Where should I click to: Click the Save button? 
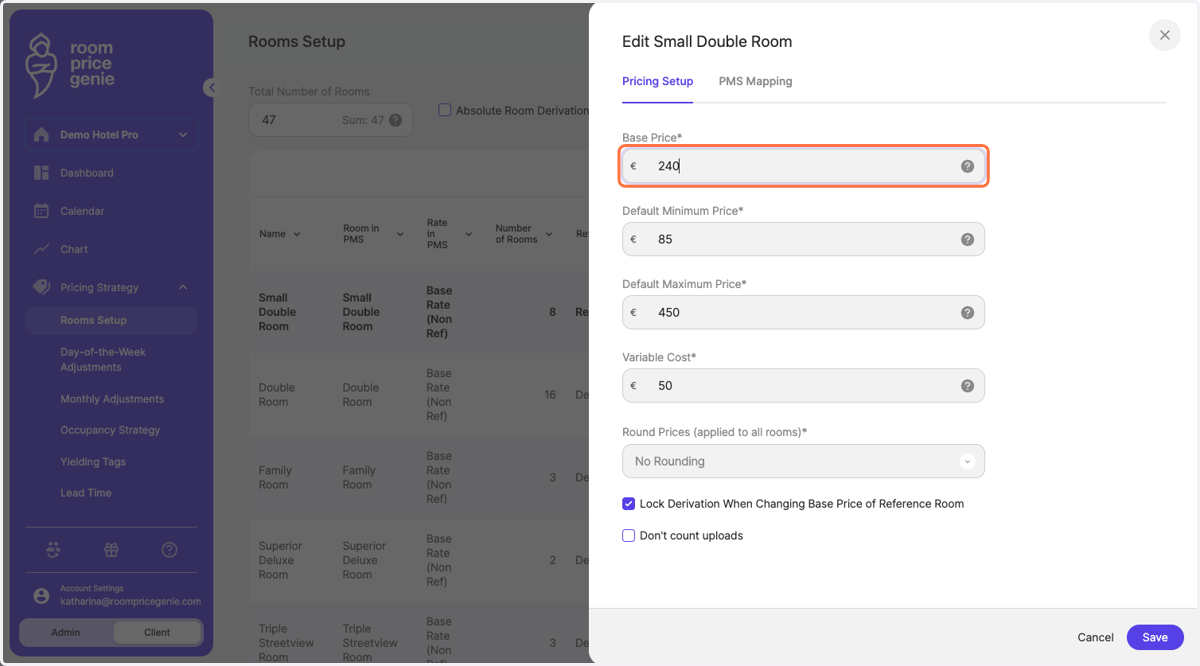click(x=1155, y=637)
